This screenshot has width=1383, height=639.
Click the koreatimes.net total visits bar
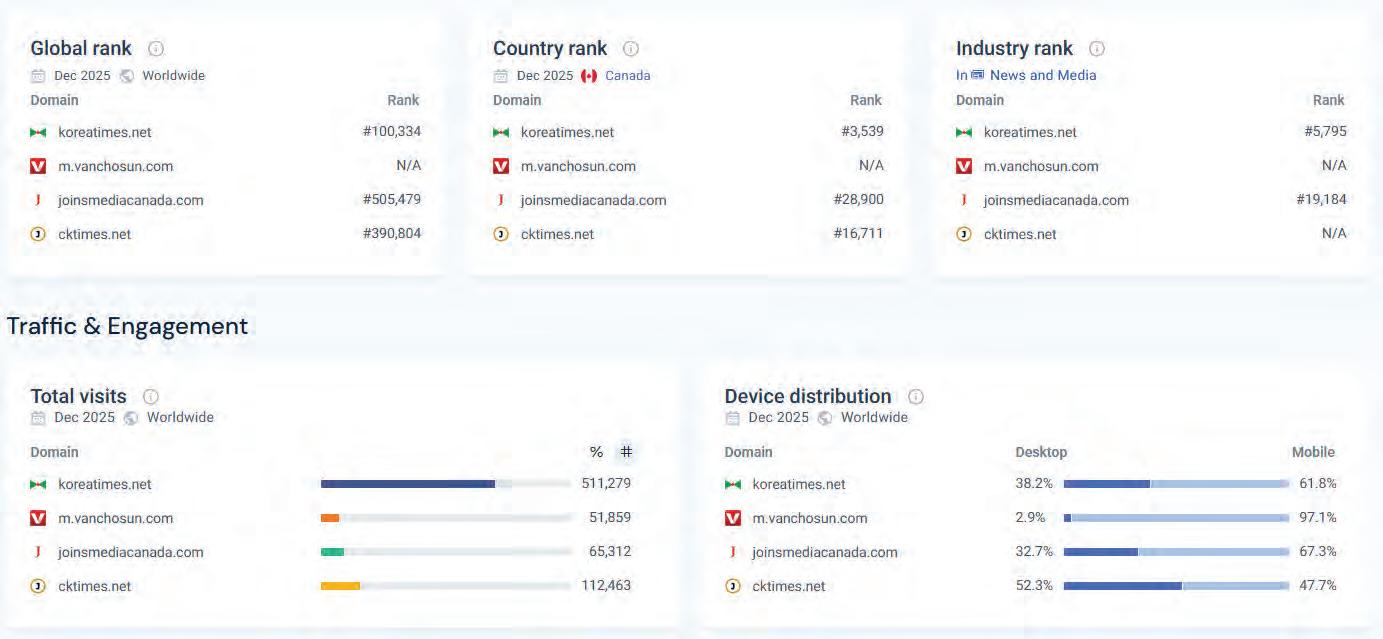[408, 484]
